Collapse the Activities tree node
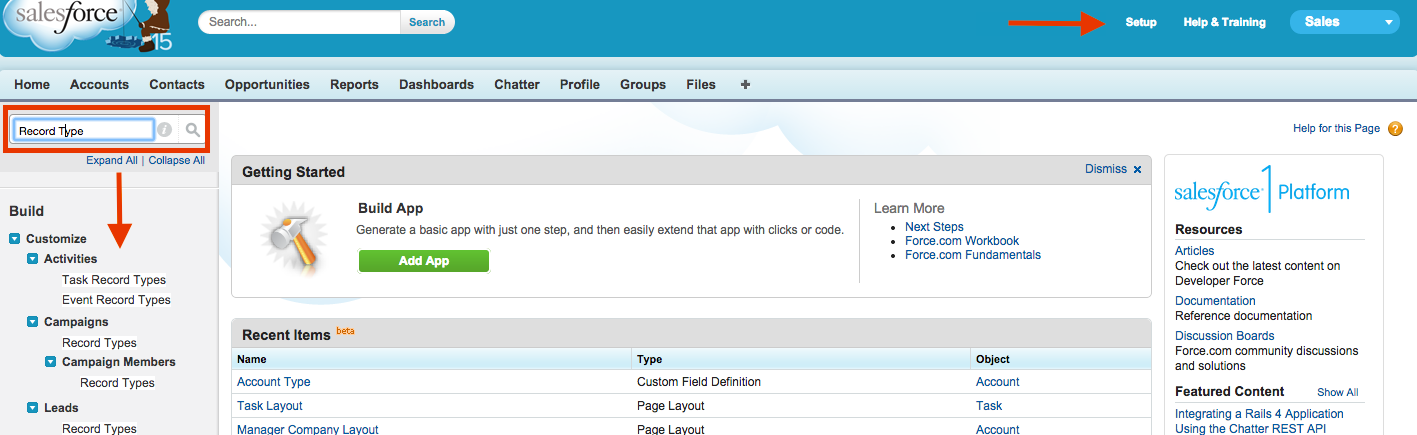Image resolution: width=1417 pixels, height=435 pixels. click(33, 259)
